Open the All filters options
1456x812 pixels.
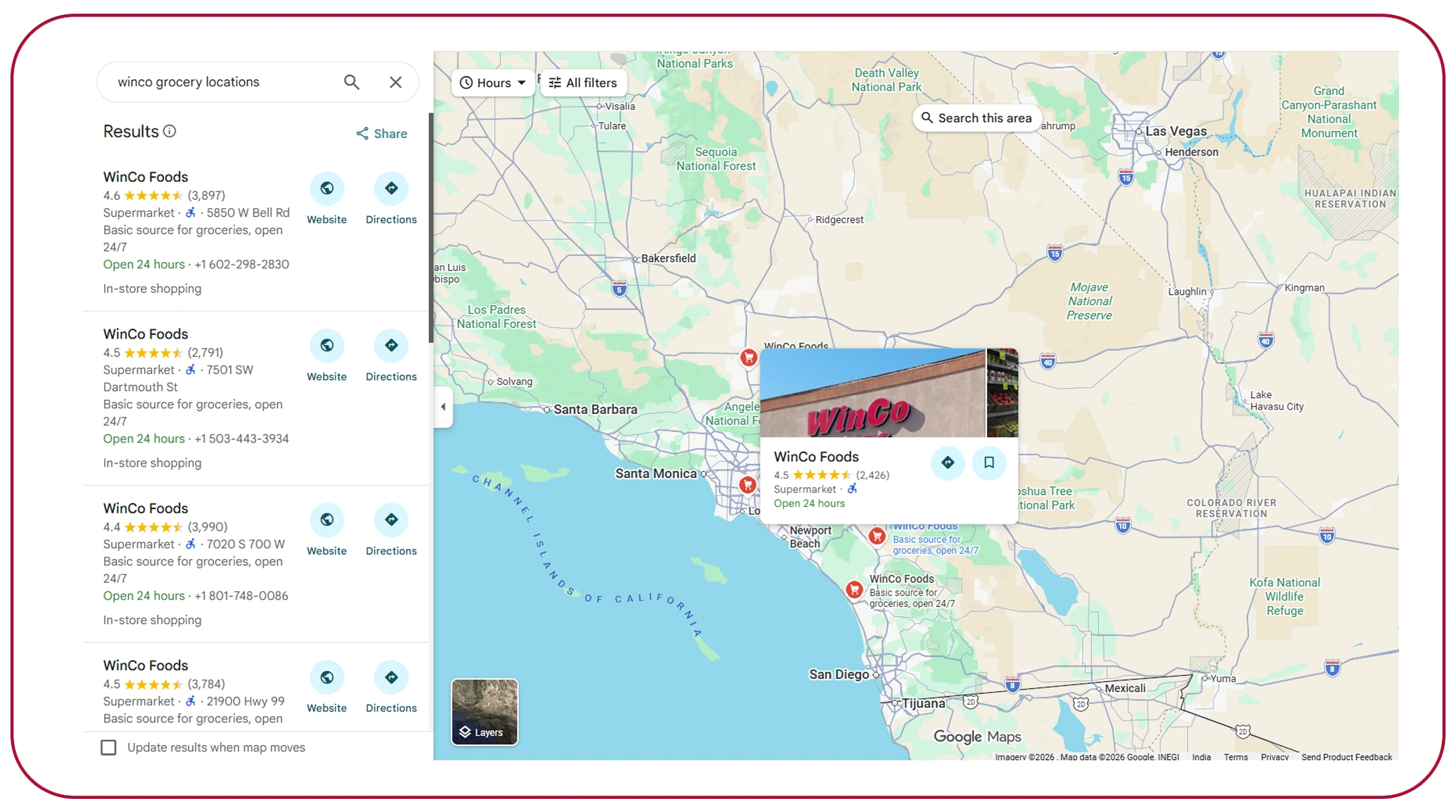pos(583,83)
